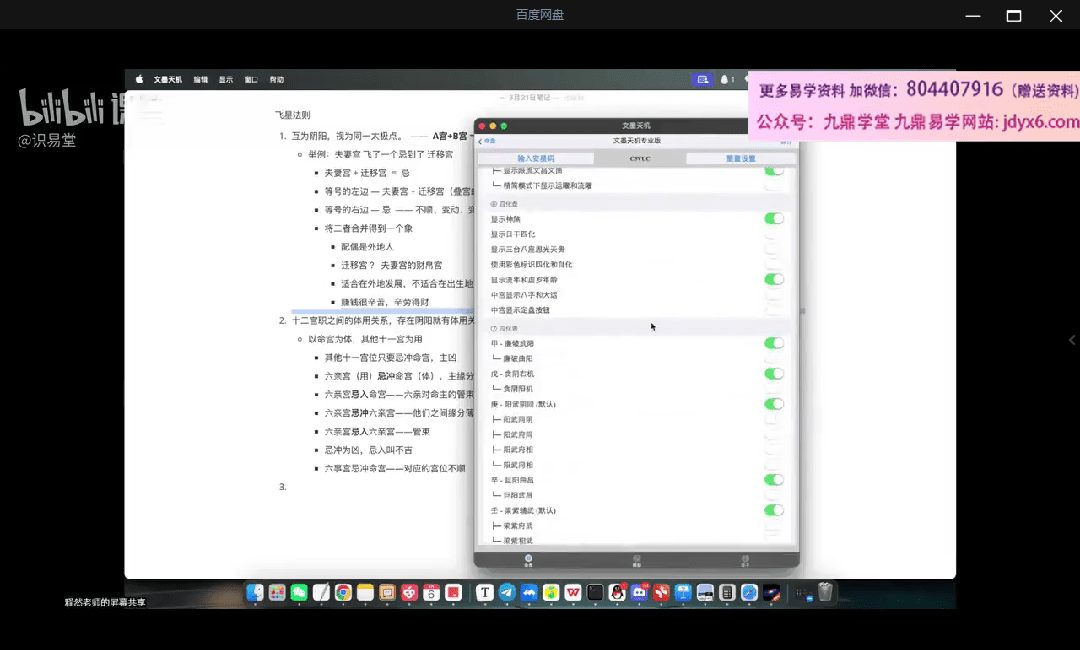
Task: Open the 编辑 menu in the menu bar
Action: click(x=201, y=80)
